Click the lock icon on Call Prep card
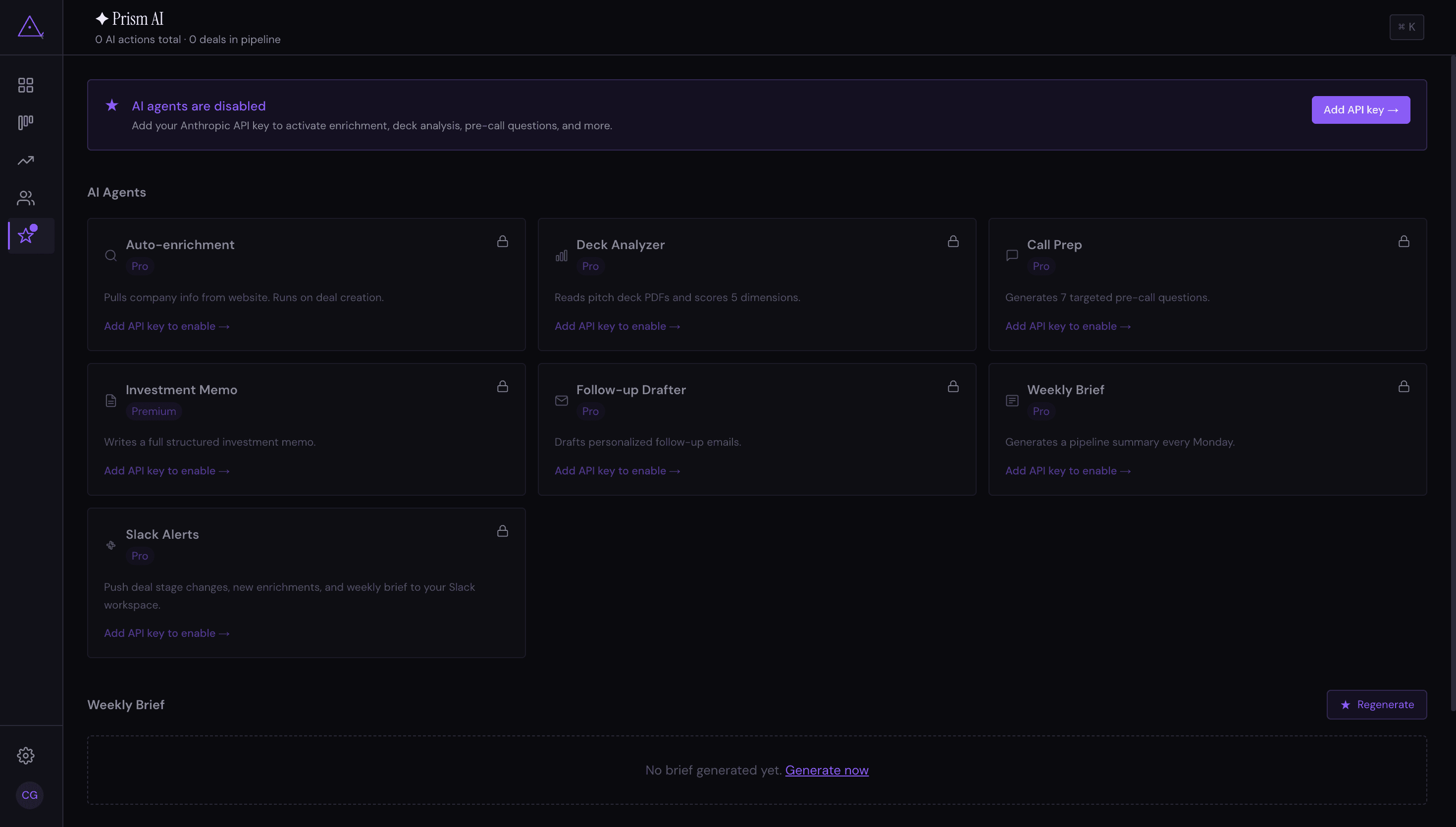Screen dimensions: 1456x827 coord(1404,241)
